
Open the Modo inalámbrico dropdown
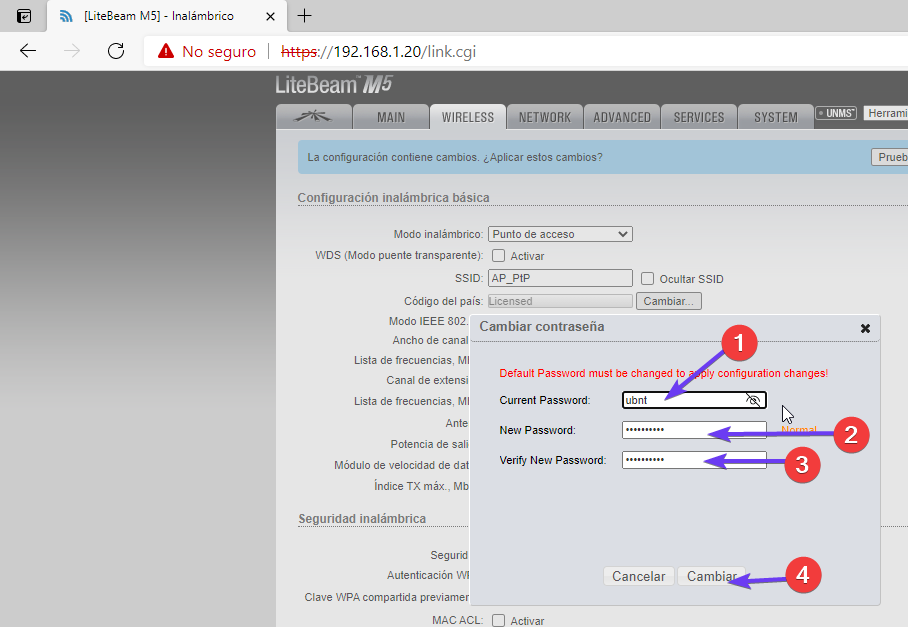560,234
